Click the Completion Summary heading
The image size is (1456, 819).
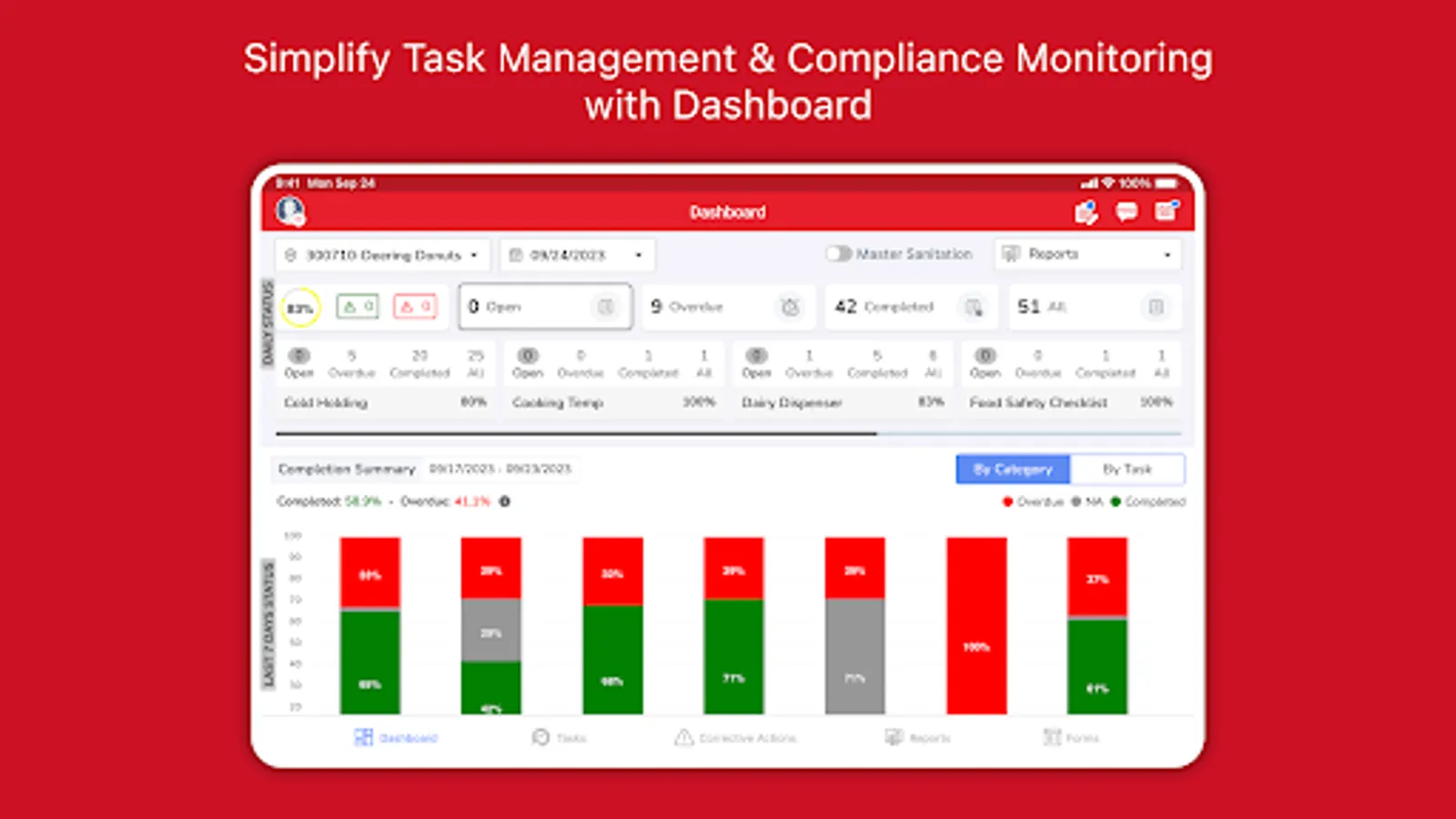pyautogui.click(x=347, y=469)
